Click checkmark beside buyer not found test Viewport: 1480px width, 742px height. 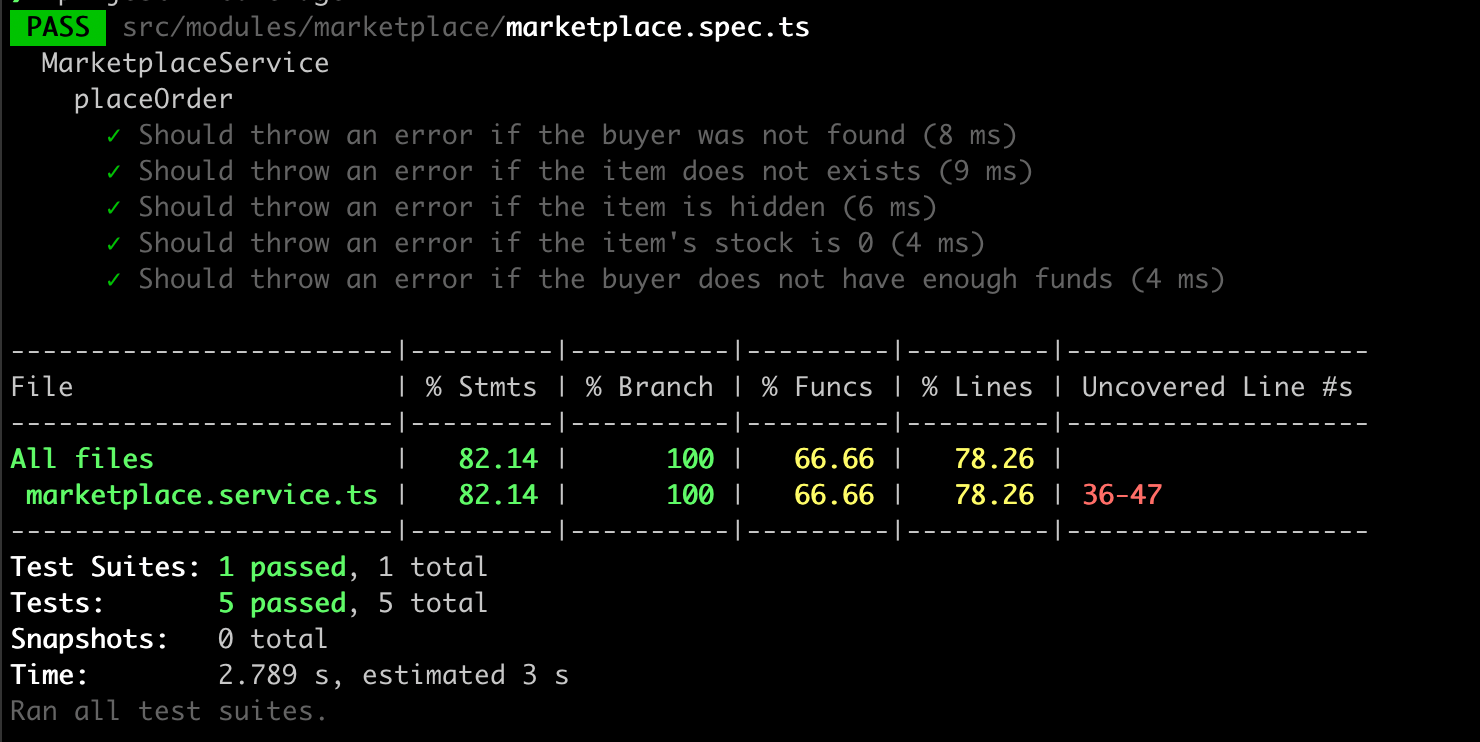click(x=114, y=135)
